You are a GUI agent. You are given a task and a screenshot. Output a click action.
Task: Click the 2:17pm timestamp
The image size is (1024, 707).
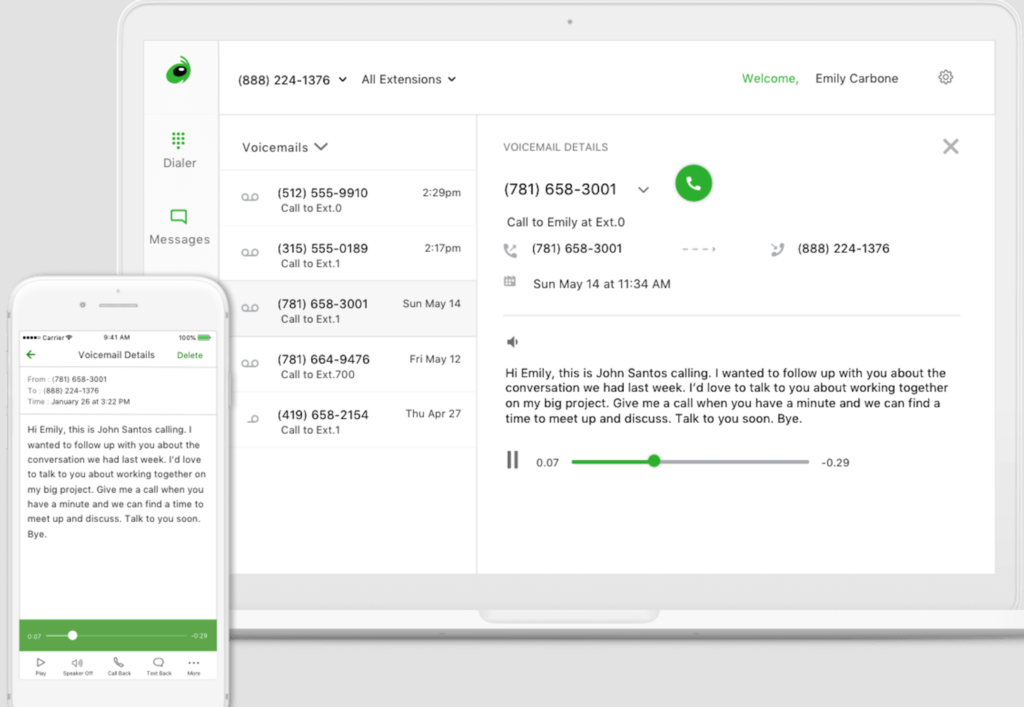tap(442, 248)
